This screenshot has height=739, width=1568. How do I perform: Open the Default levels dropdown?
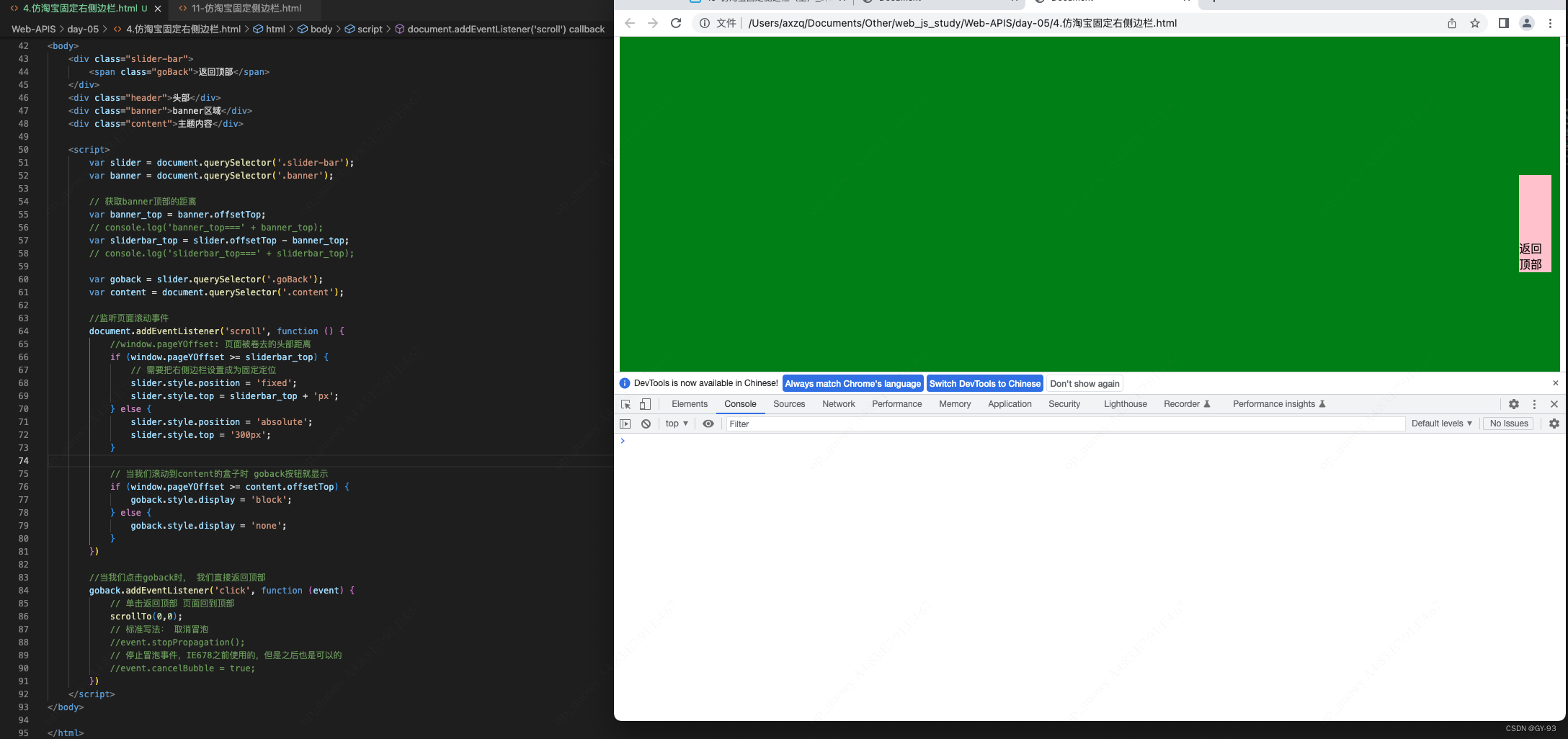pos(1441,424)
